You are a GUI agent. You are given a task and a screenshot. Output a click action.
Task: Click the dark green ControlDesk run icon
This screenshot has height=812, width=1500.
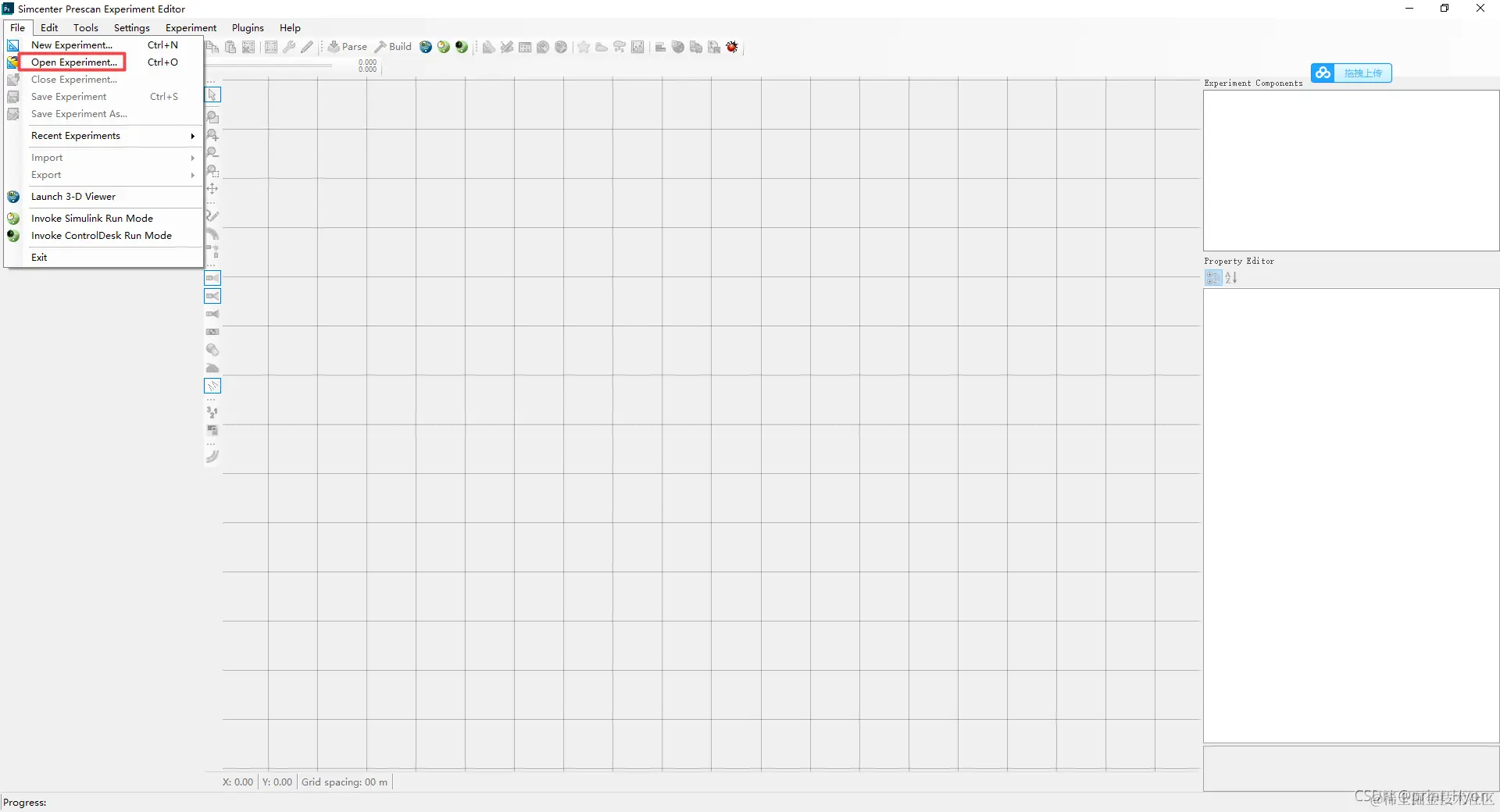coord(462,47)
